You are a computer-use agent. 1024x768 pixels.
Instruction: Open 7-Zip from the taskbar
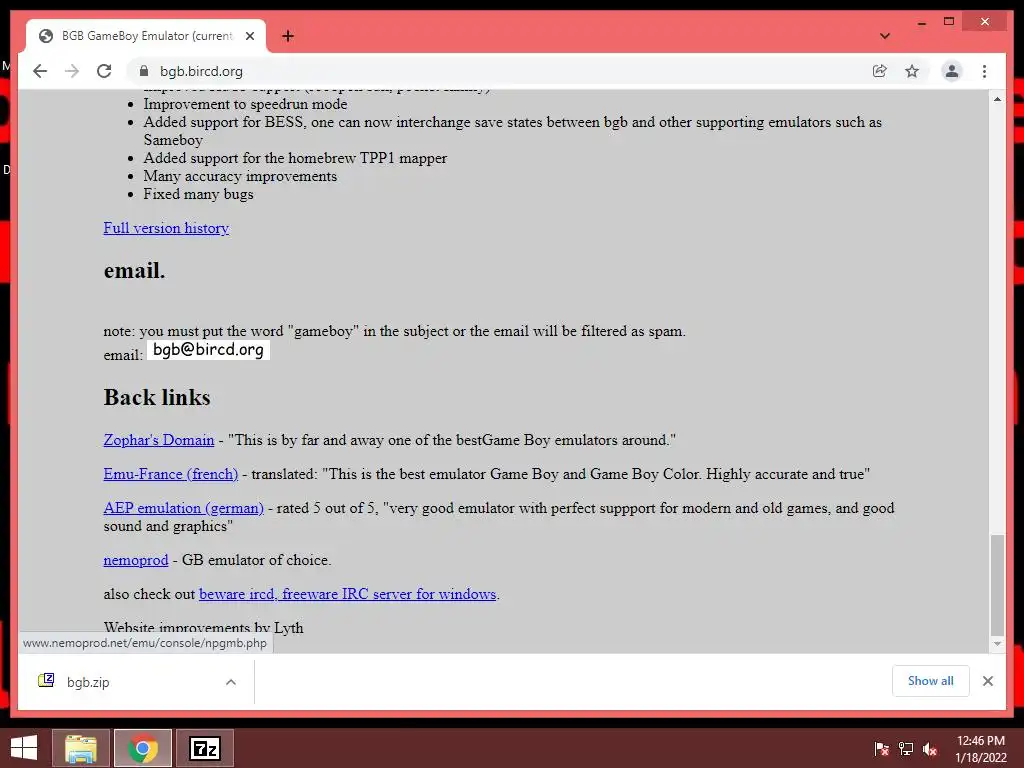[x=205, y=748]
